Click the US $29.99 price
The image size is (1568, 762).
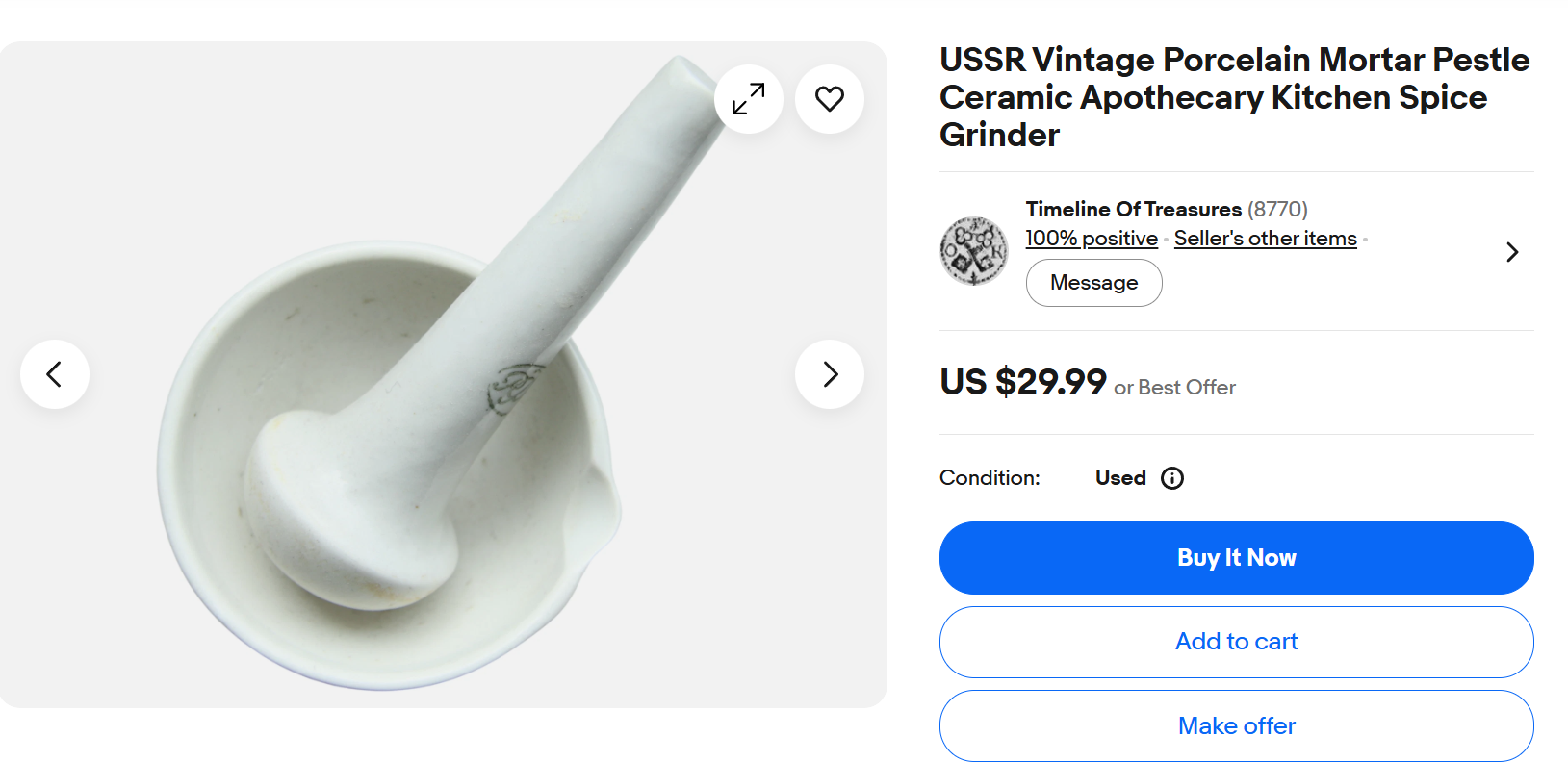click(1023, 382)
